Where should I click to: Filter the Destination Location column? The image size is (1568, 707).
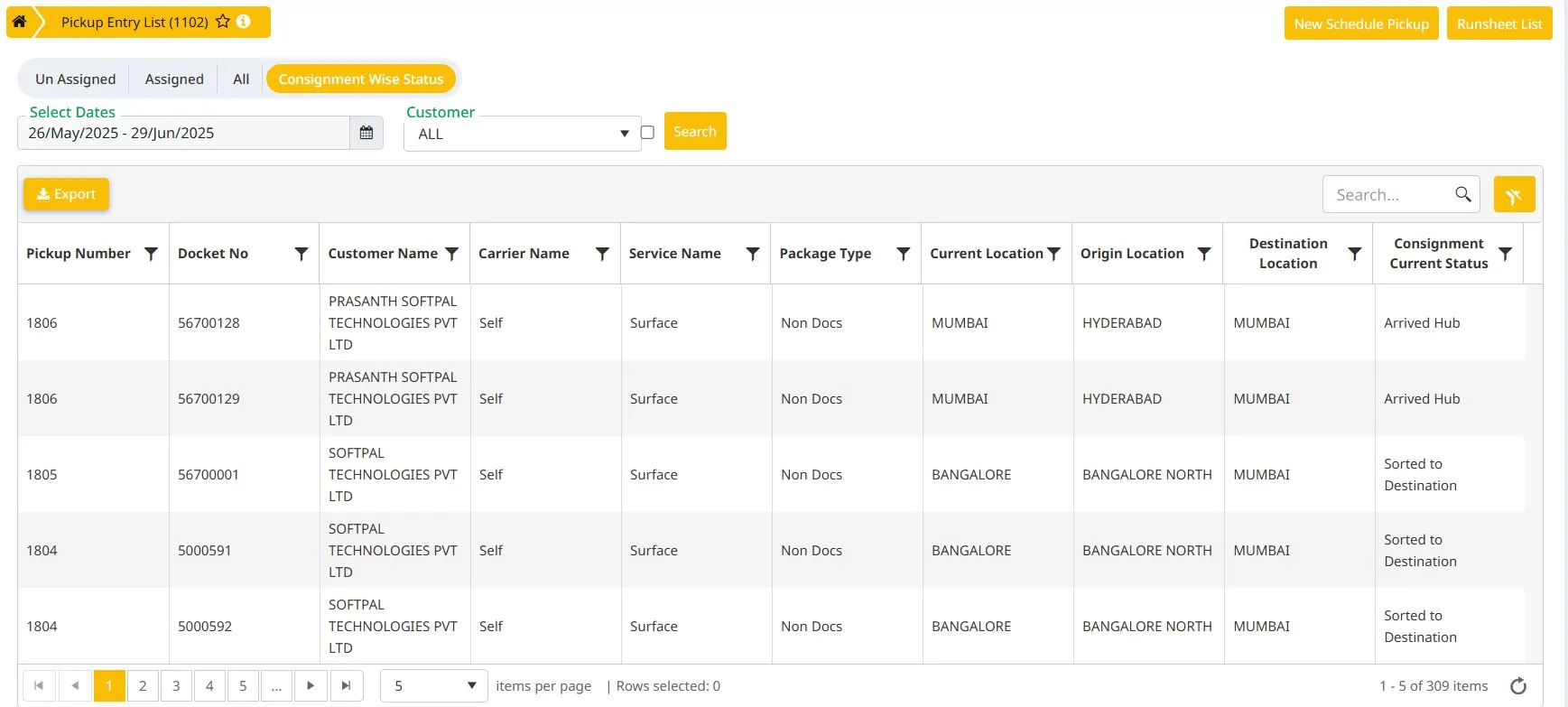coord(1354,254)
